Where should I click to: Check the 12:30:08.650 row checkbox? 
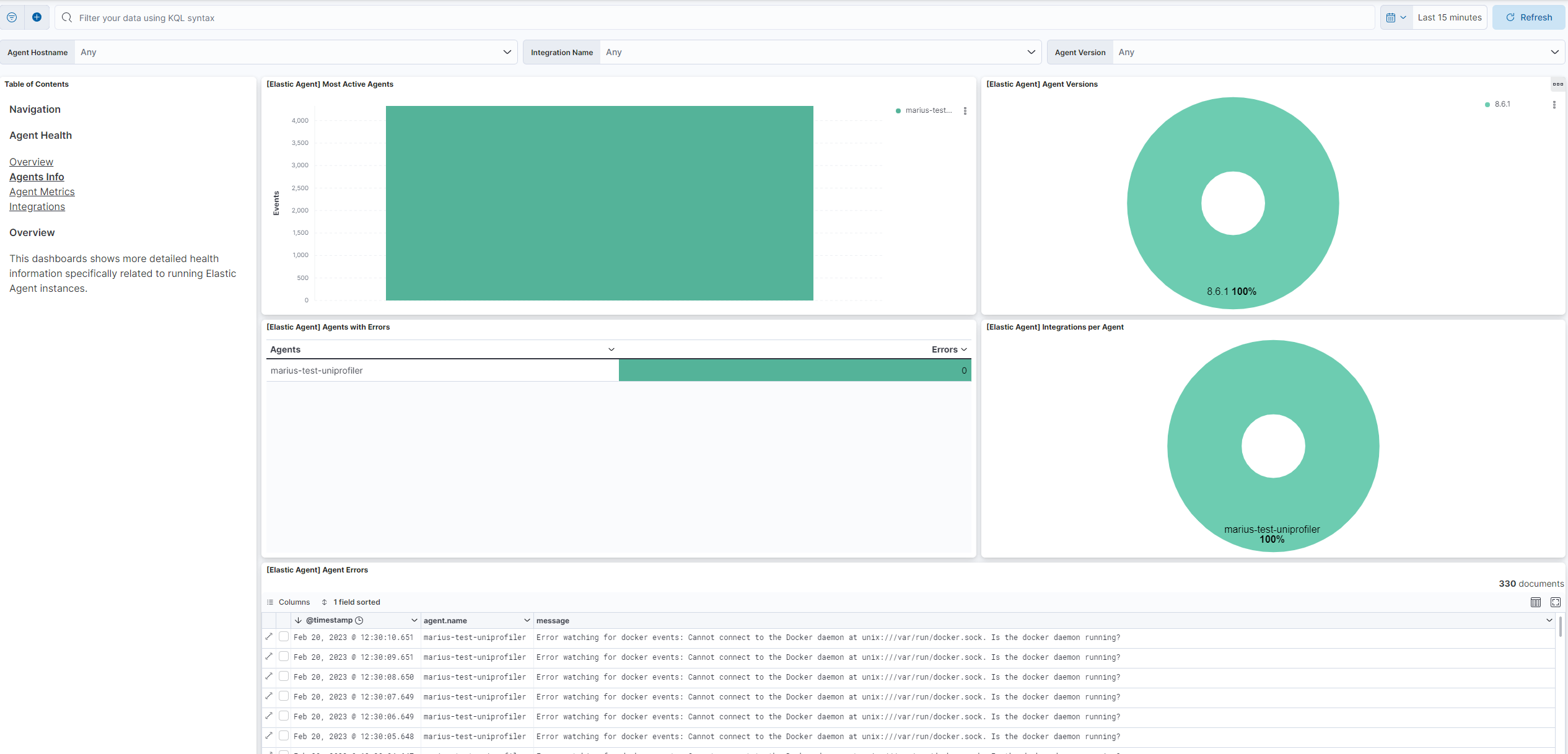coord(284,677)
